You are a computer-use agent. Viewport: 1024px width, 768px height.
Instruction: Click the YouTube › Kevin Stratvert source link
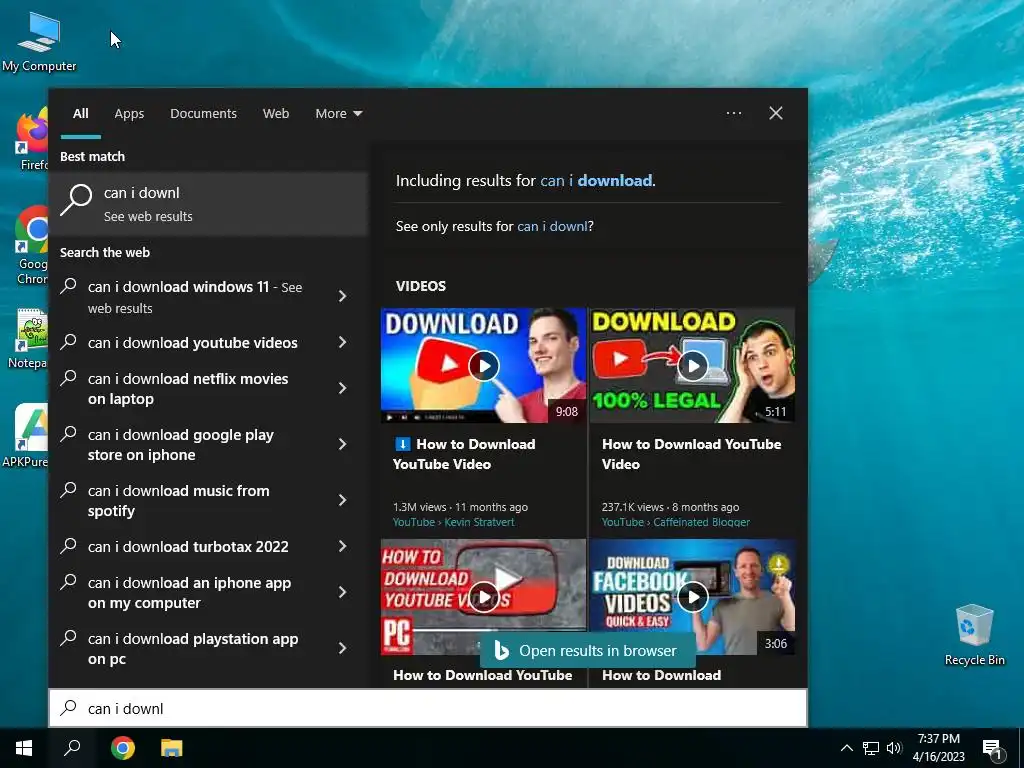[x=453, y=522]
